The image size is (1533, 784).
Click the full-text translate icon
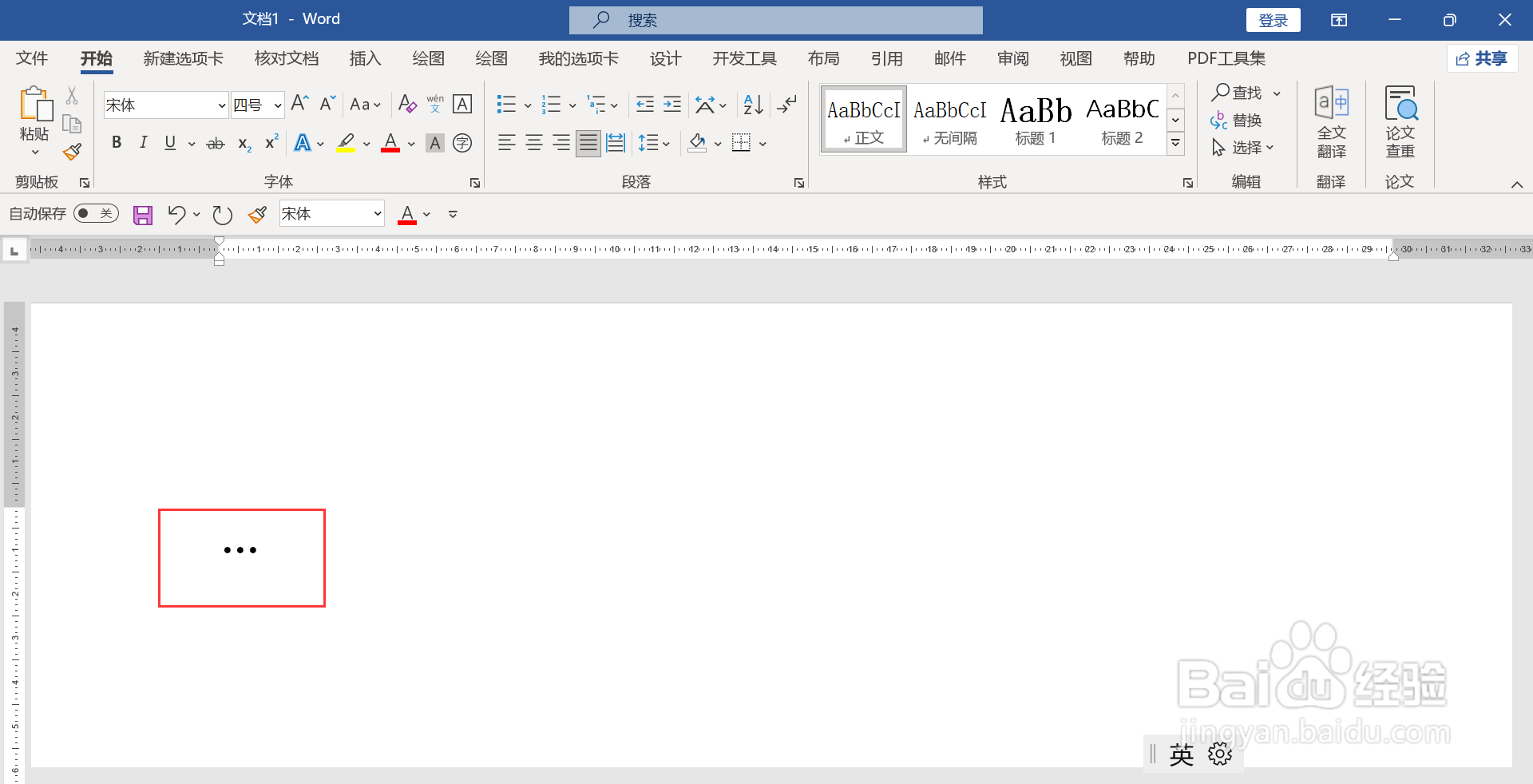coord(1331,122)
